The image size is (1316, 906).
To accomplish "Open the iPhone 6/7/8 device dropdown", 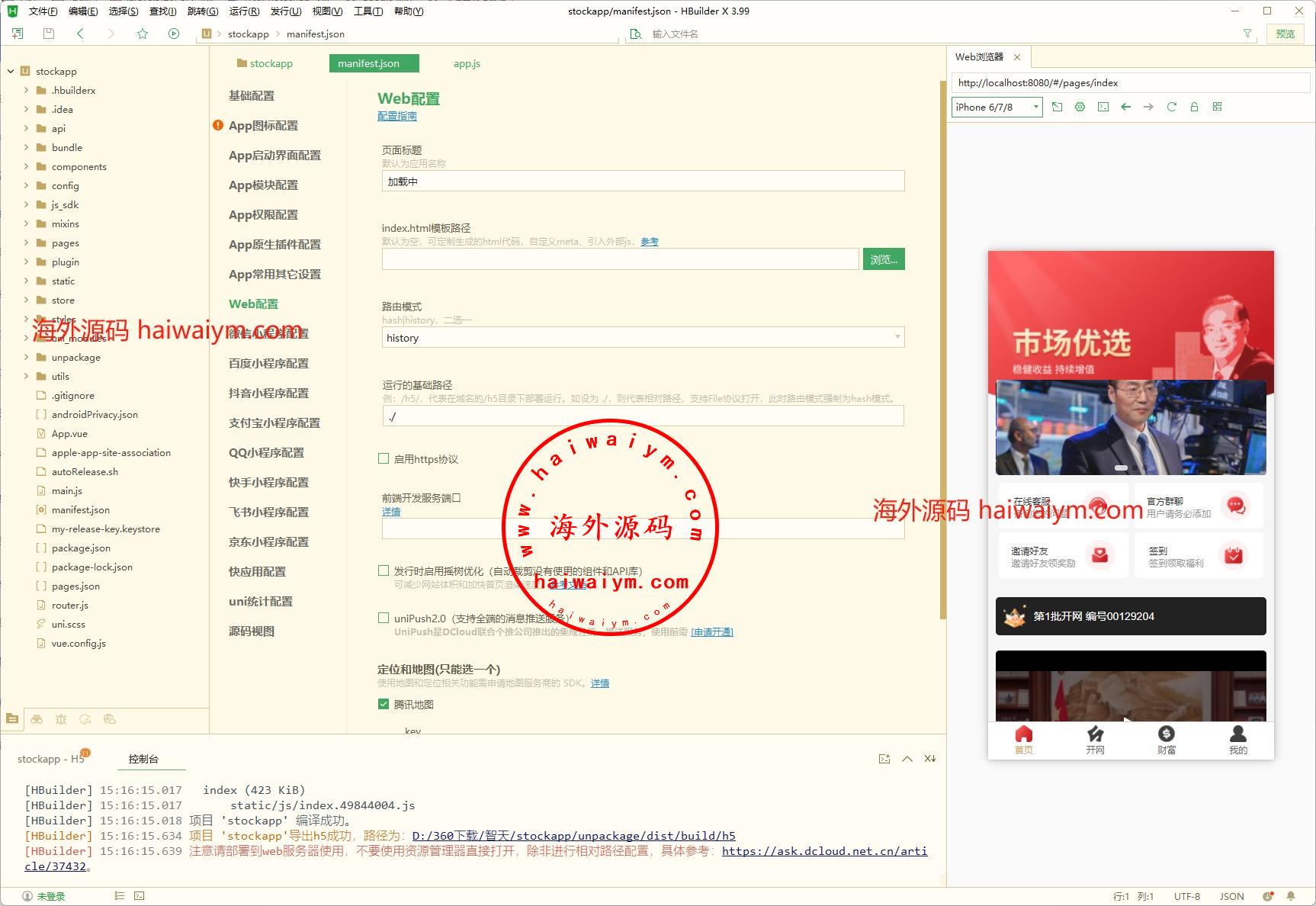I will coord(997,108).
